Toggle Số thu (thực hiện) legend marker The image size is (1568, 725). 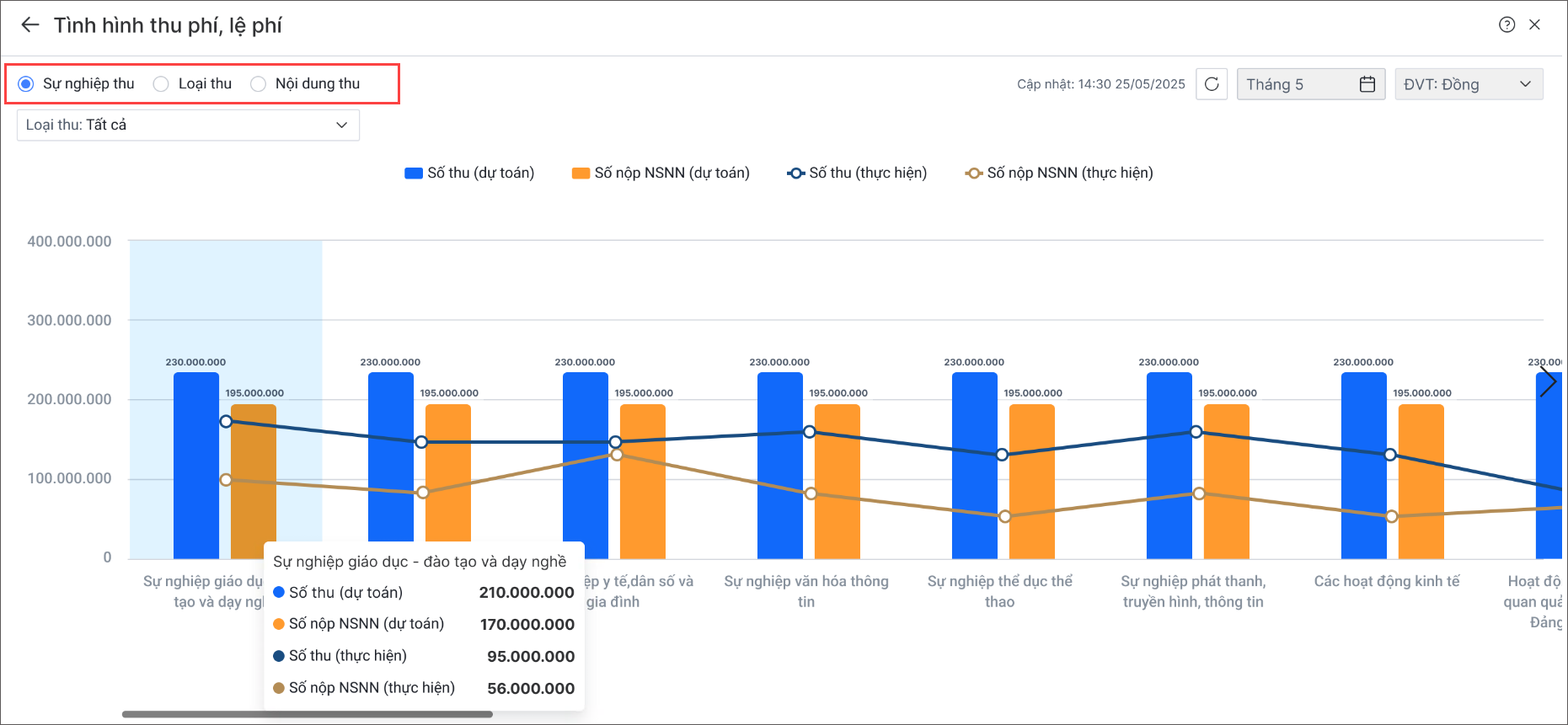pyautogui.click(x=795, y=173)
